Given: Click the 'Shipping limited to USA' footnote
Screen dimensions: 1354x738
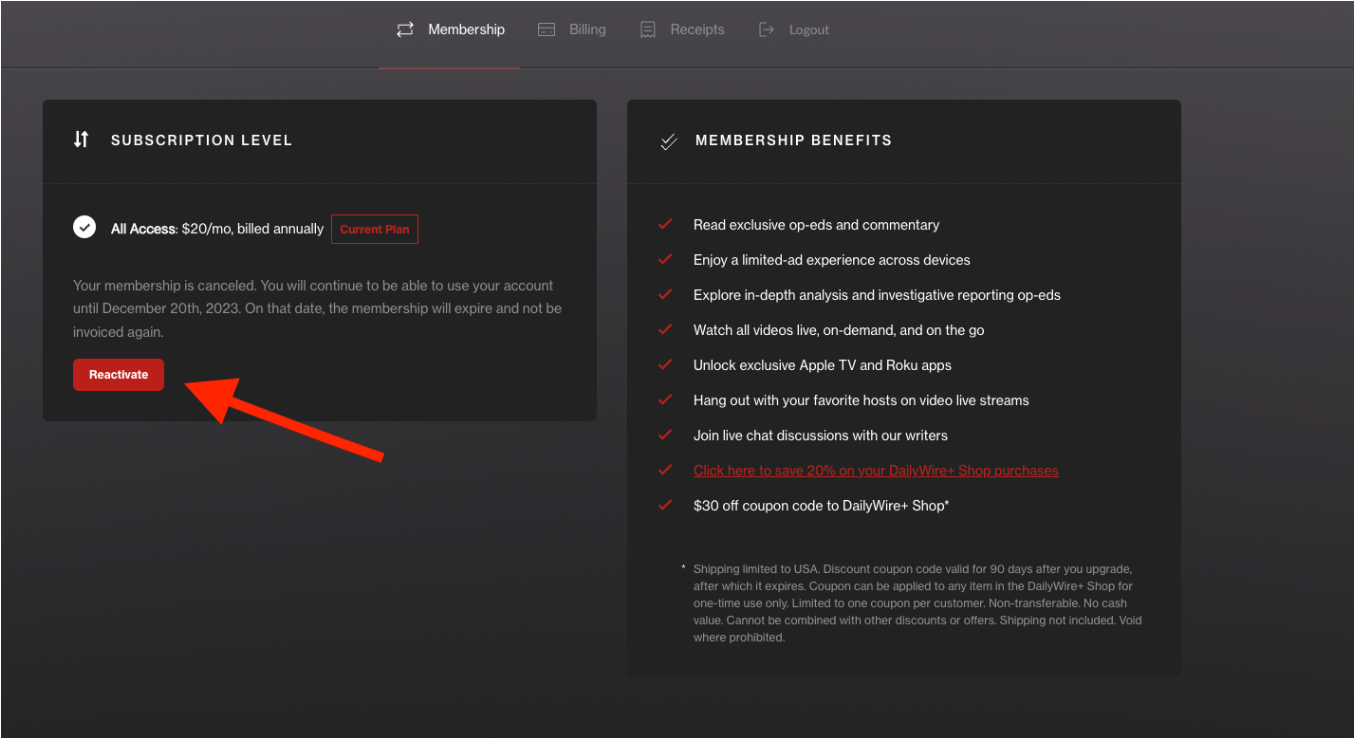Looking at the screenshot, I should coord(917,603).
